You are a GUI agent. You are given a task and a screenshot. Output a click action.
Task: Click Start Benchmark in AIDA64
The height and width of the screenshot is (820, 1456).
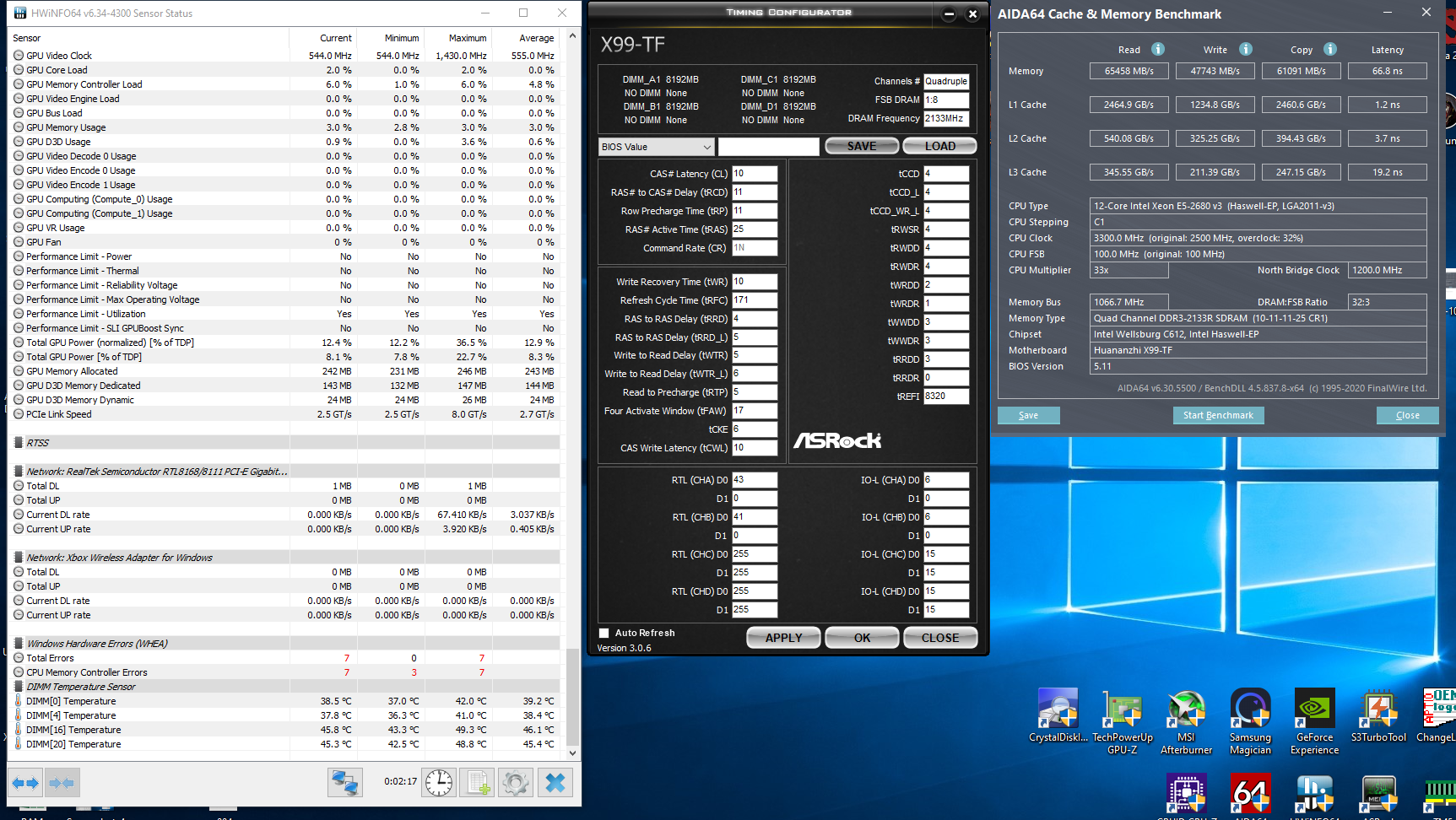click(x=1218, y=415)
